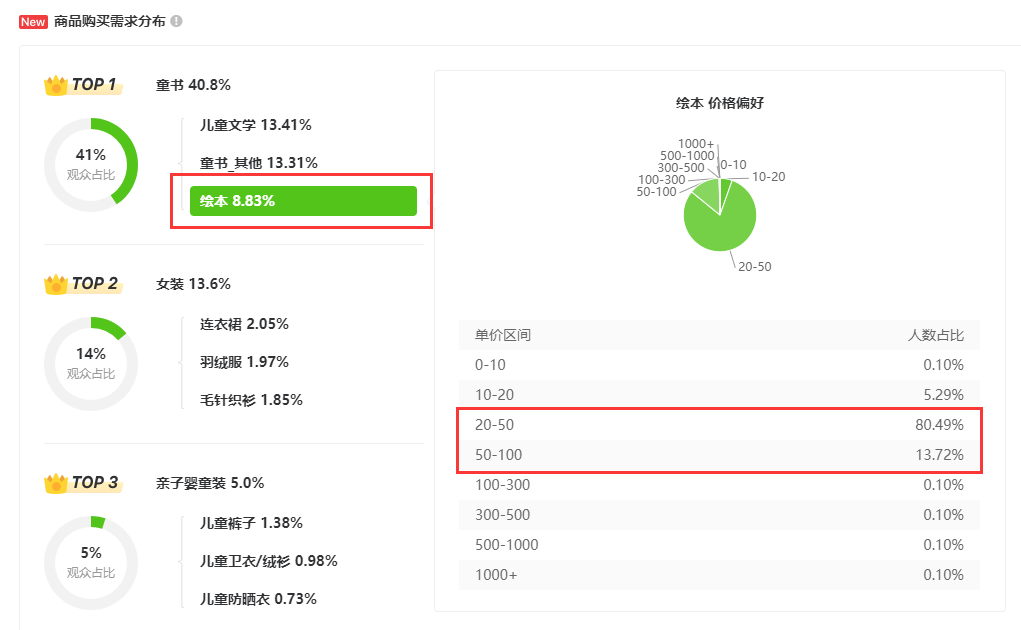Select 连衣裙 2.05% subcategory
The width and height of the screenshot is (1021, 630).
pos(244,324)
